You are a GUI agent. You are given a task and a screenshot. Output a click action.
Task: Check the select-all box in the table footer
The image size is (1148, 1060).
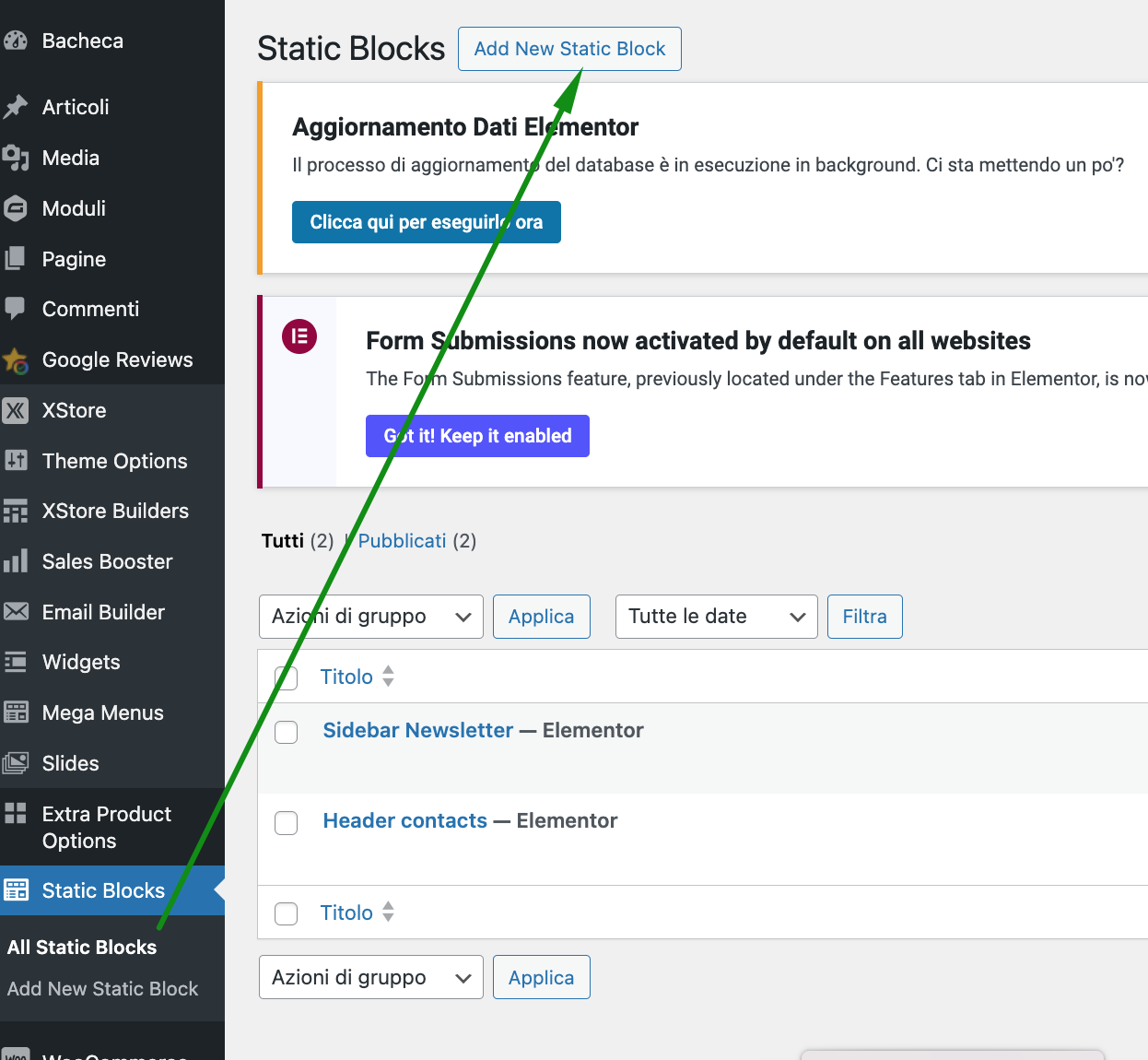pyautogui.click(x=287, y=913)
